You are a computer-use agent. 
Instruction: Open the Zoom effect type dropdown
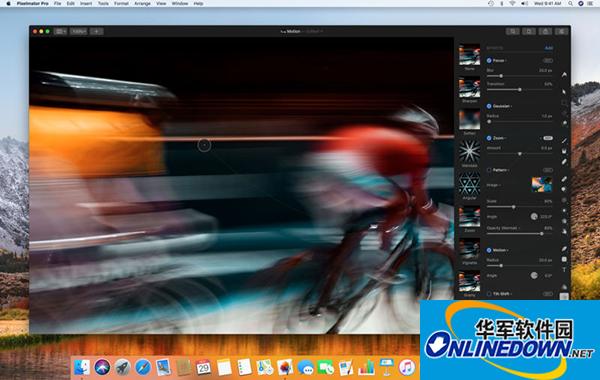[x=499, y=138]
